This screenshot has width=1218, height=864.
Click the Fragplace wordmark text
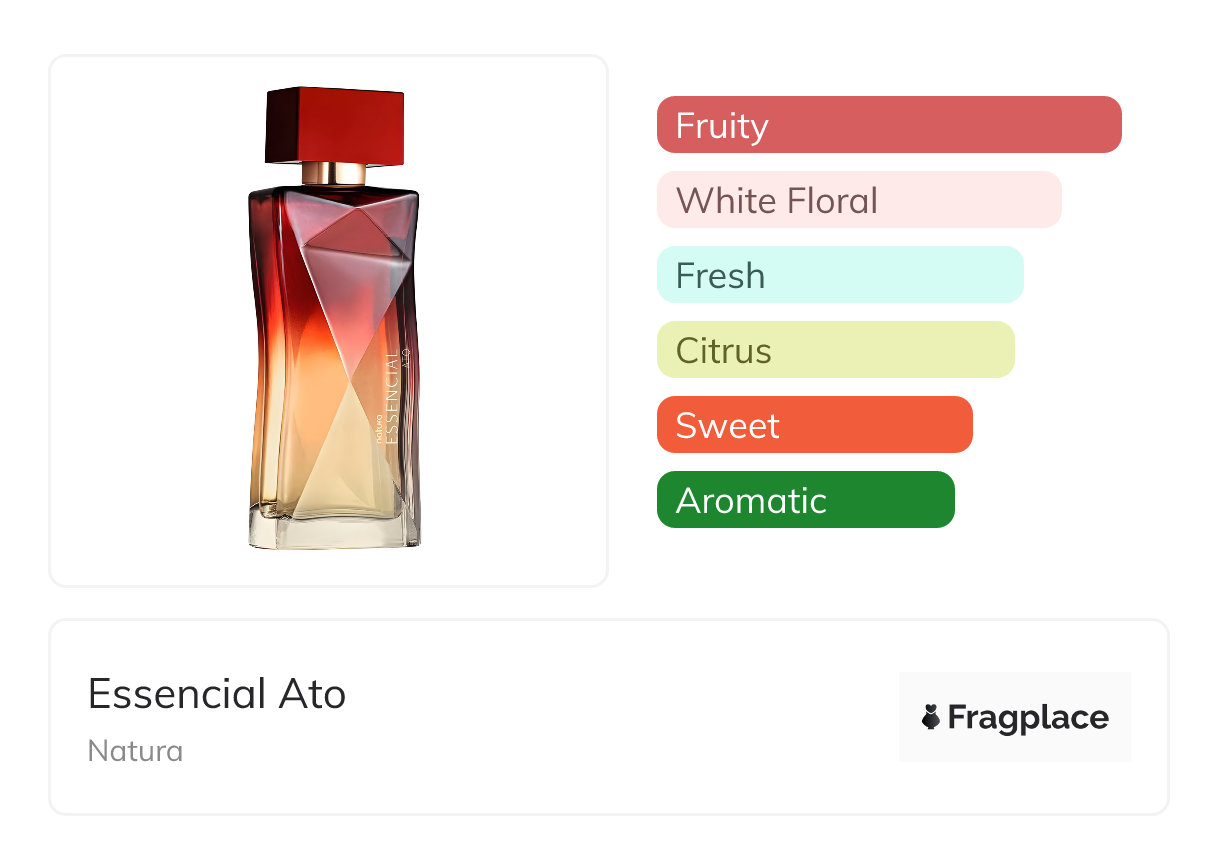click(1028, 718)
